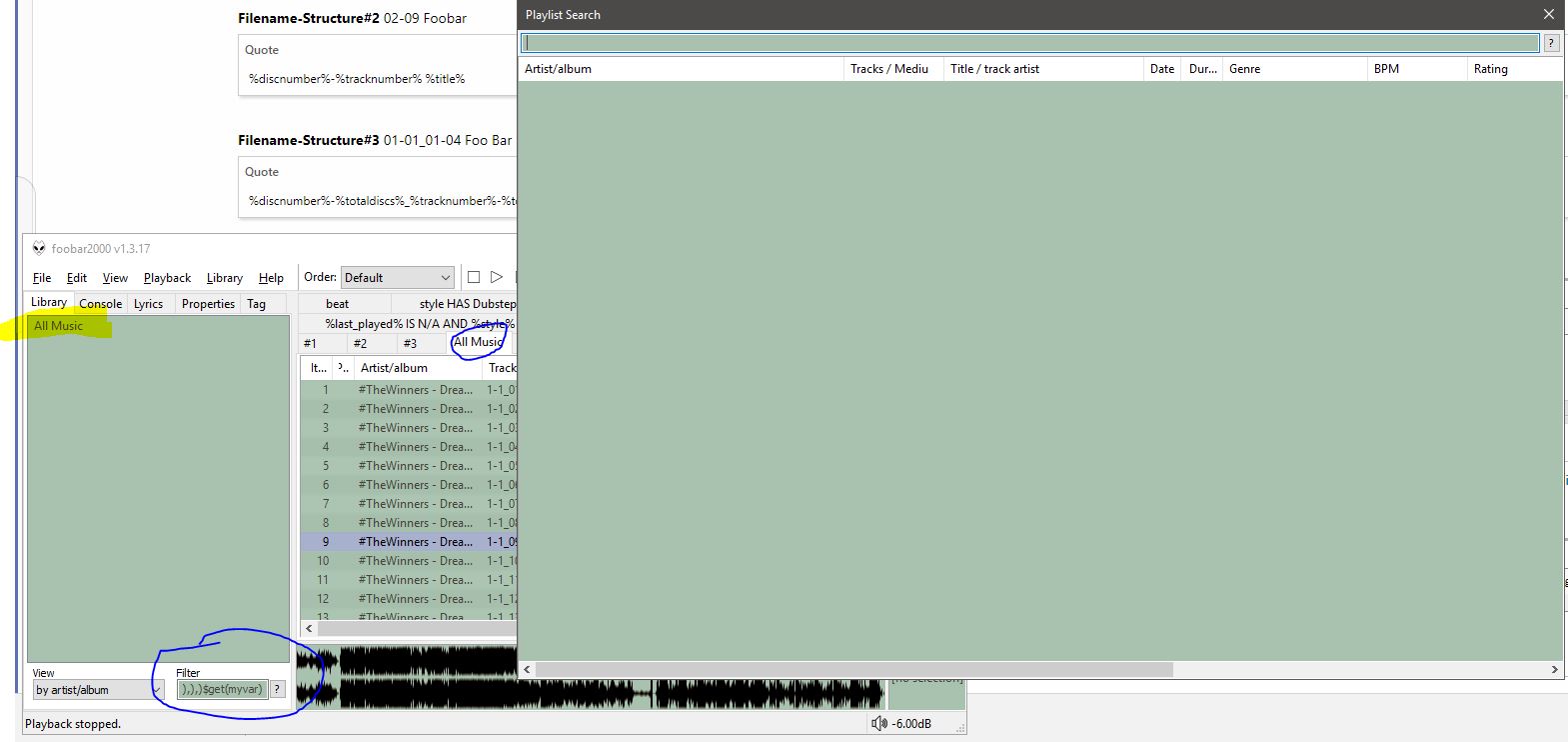Open the View menu
1568x742 pixels.
point(115,278)
